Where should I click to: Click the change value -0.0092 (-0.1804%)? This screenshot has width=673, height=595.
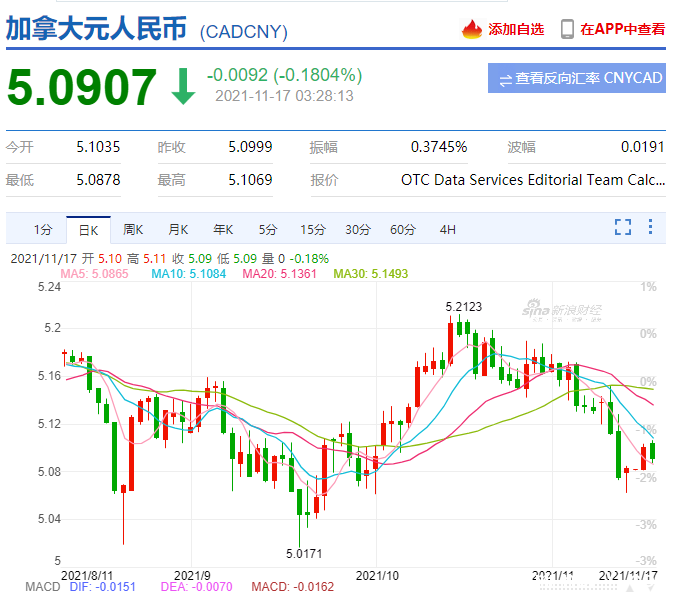coord(285,75)
